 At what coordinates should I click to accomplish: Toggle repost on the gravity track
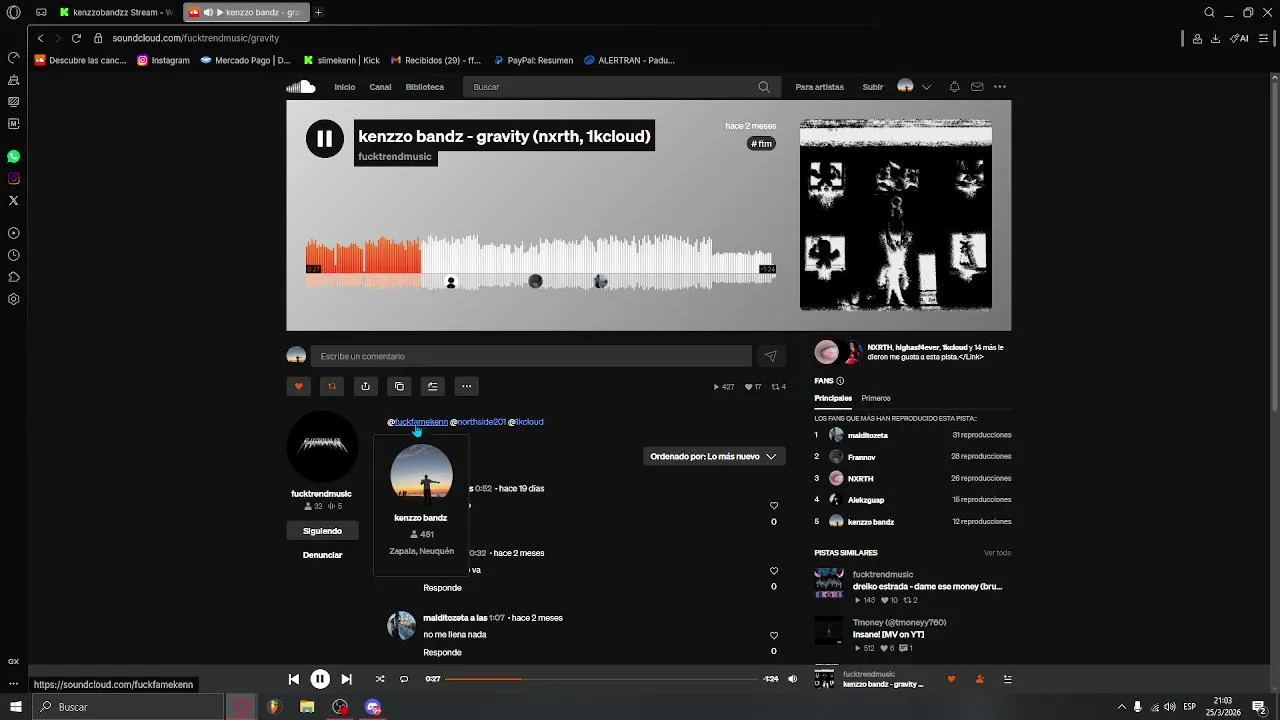pos(332,386)
